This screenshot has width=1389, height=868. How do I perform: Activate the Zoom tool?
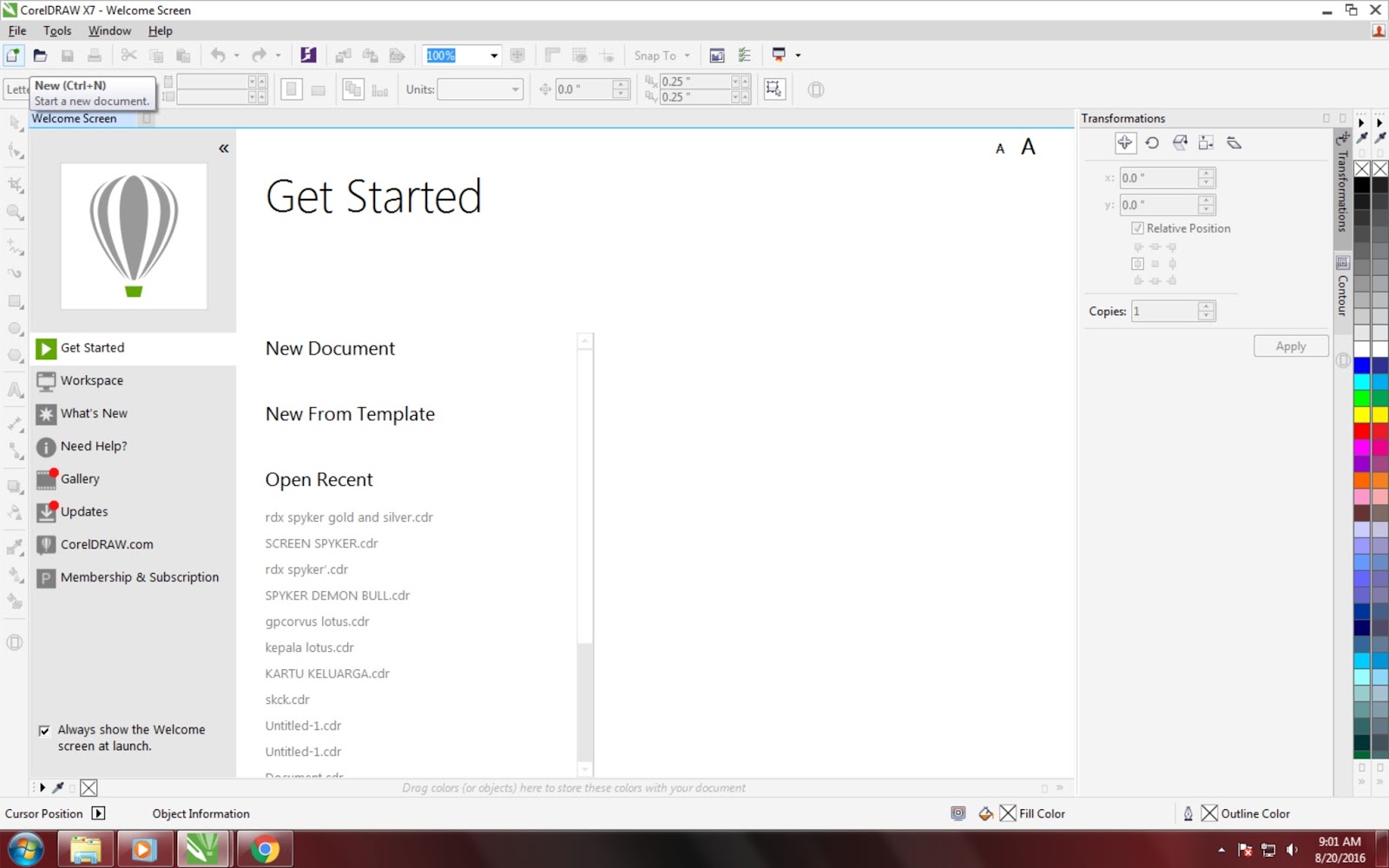pyautogui.click(x=14, y=211)
